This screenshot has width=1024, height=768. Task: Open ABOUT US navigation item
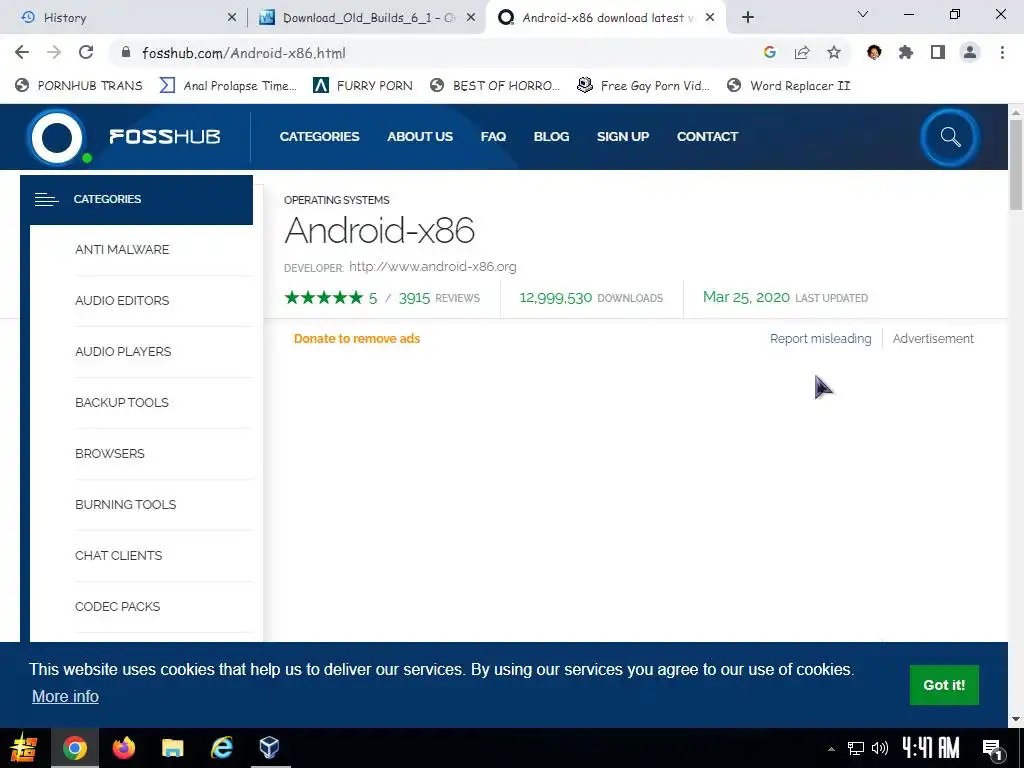coord(420,136)
